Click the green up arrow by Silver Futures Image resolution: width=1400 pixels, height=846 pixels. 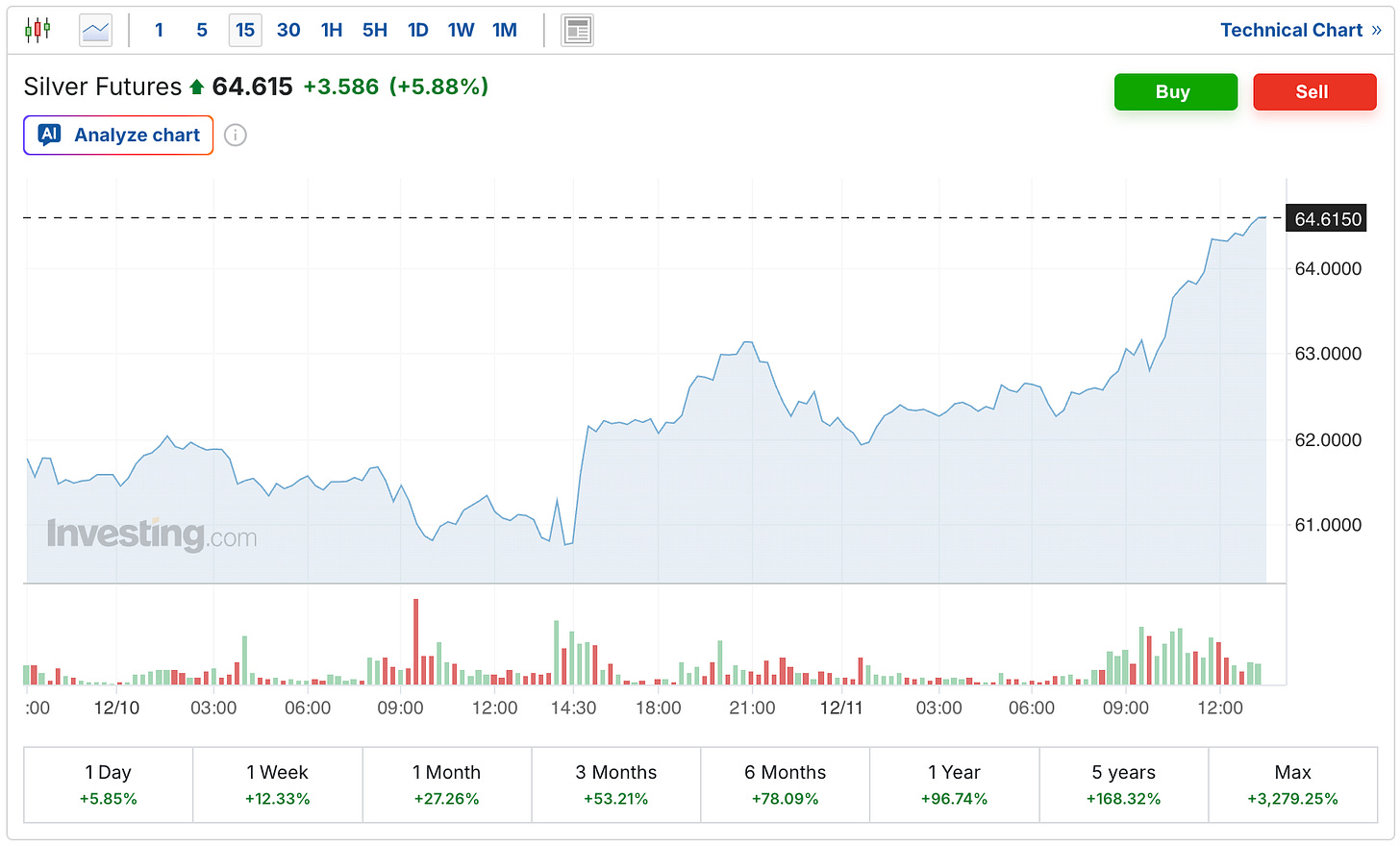[197, 87]
